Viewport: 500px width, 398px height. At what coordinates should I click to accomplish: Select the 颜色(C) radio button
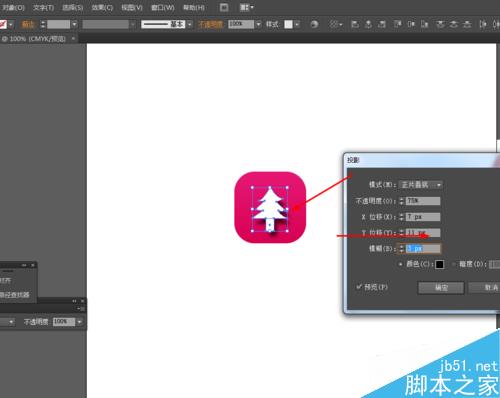pos(401,264)
